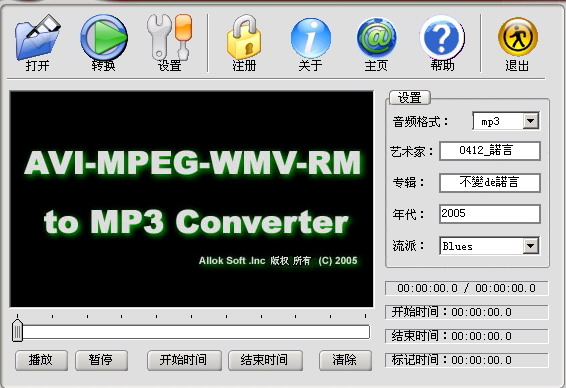
Task: Click the Blues value in genre box
Action: 457,246
